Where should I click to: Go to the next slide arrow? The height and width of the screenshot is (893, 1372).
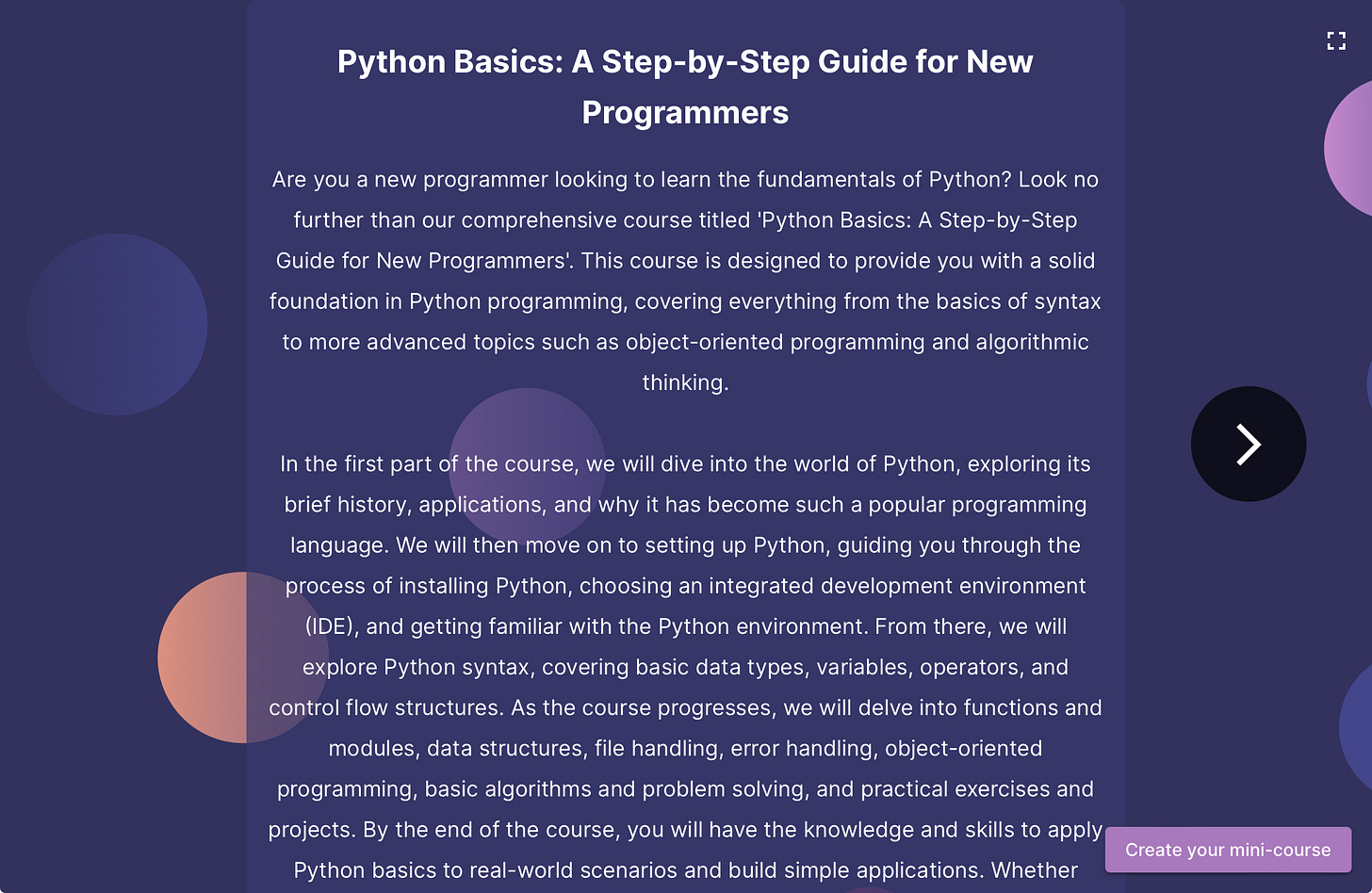[1249, 444]
